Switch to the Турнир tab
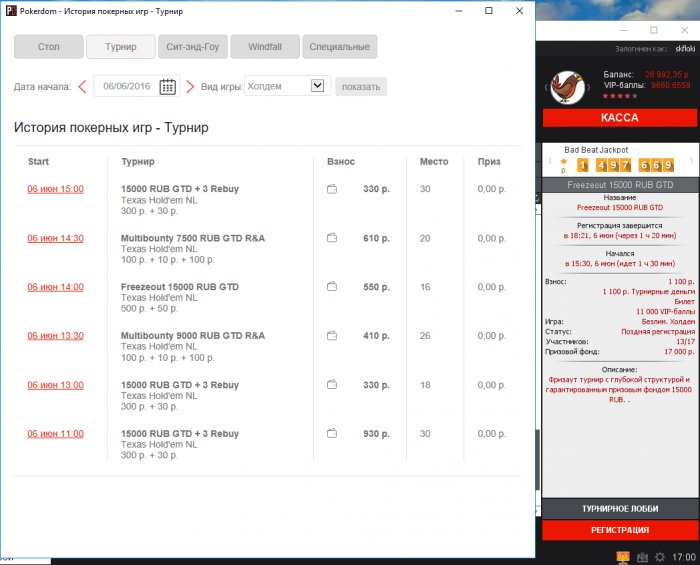The image size is (700, 565). coord(121,47)
